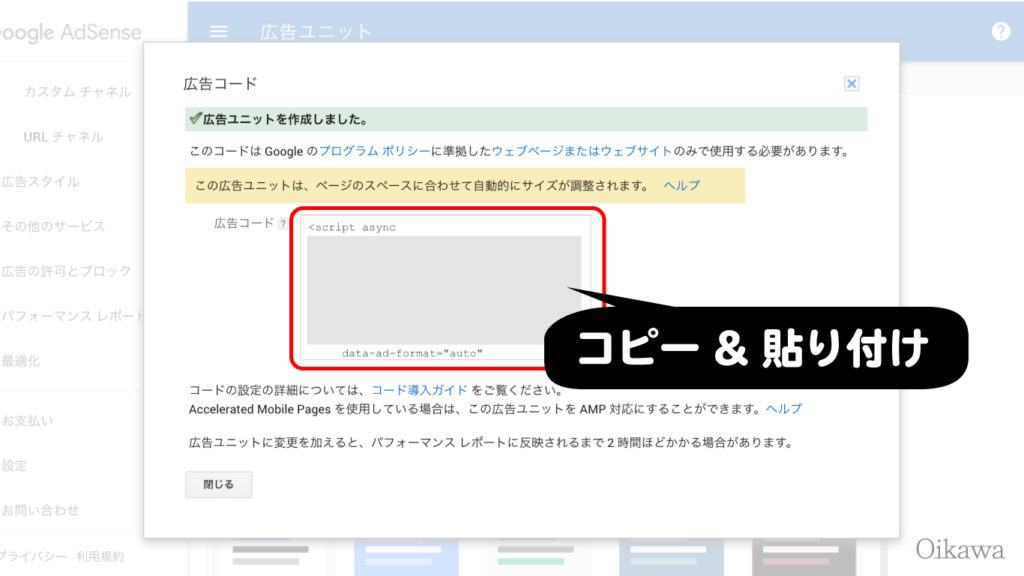This screenshot has width=1024, height=576.
Task: Expand 最適化 in the sidebar
Action: pyautogui.click(x=21, y=361)
